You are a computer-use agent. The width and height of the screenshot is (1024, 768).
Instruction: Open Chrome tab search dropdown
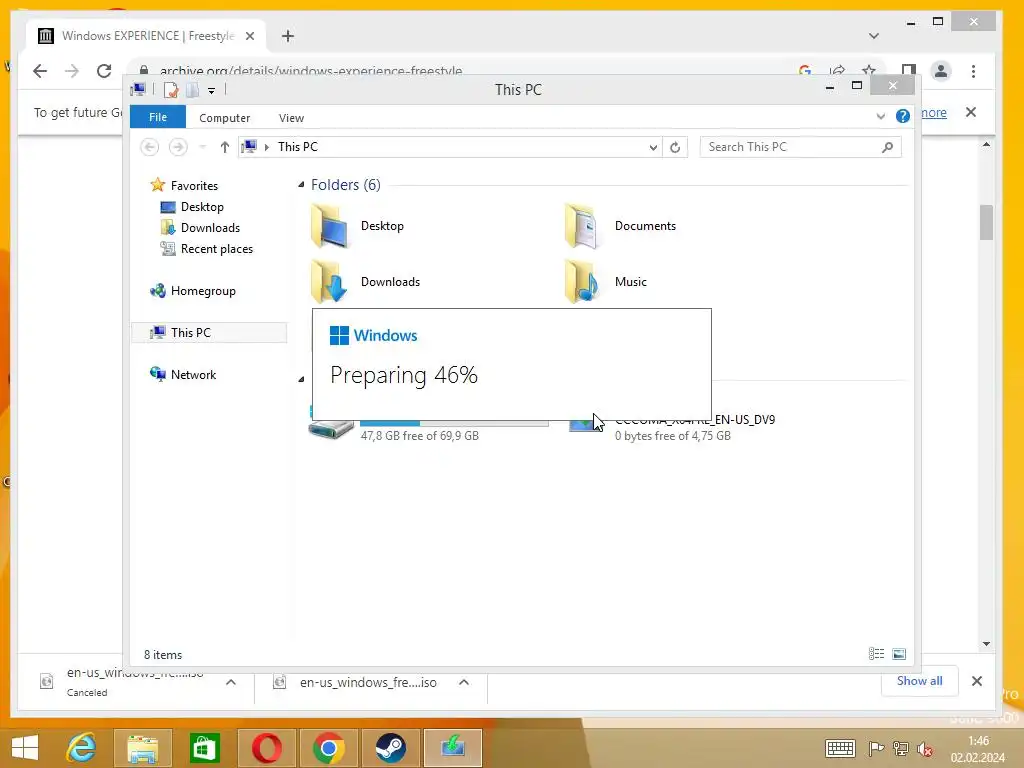pyautogui.click(x=874, y=36)
